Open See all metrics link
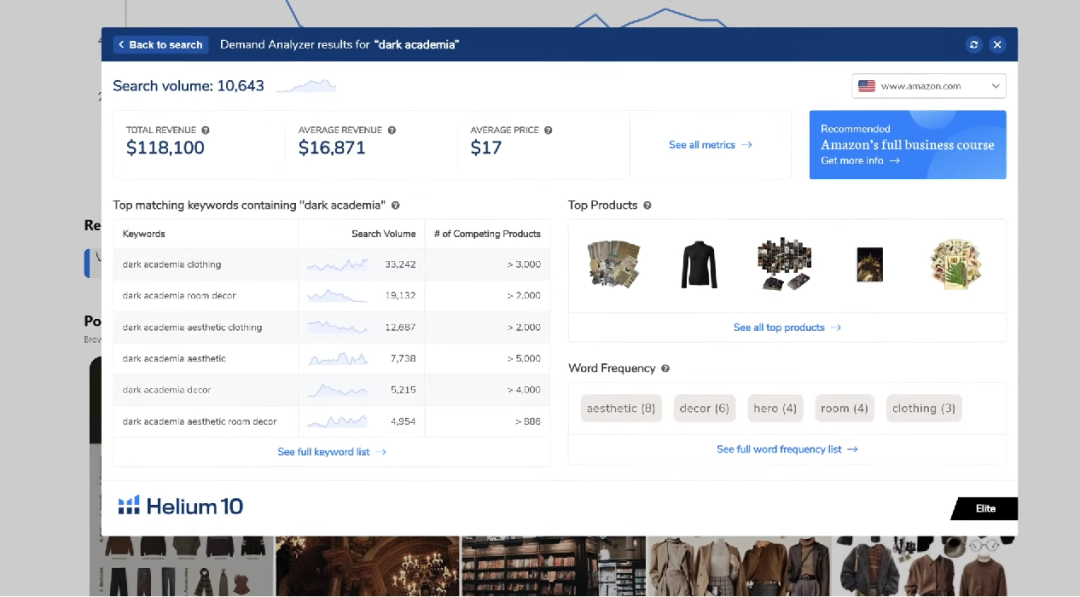This screenshot has height=597, width=1080. [x=710, y=145]
